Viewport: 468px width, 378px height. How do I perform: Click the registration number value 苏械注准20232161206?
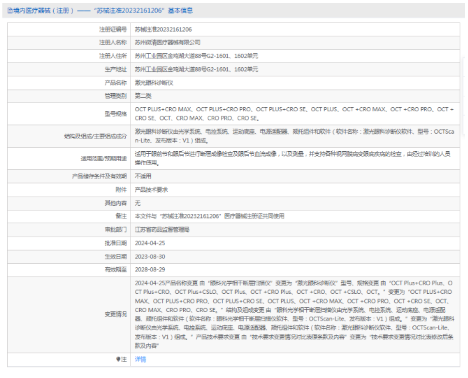coord(163,29)
